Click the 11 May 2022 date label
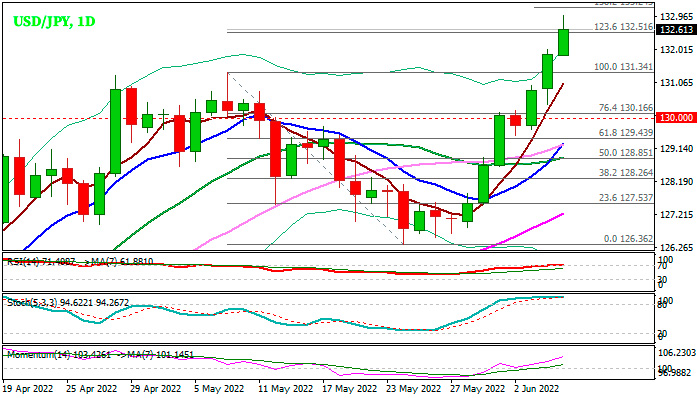Viewport: 698px width, 398px height. coord(285,389)
